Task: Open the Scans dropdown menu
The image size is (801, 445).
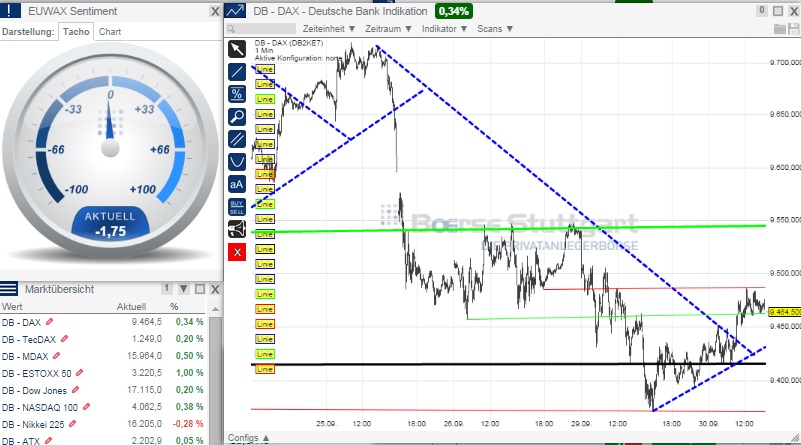Action: pos(495,29)
